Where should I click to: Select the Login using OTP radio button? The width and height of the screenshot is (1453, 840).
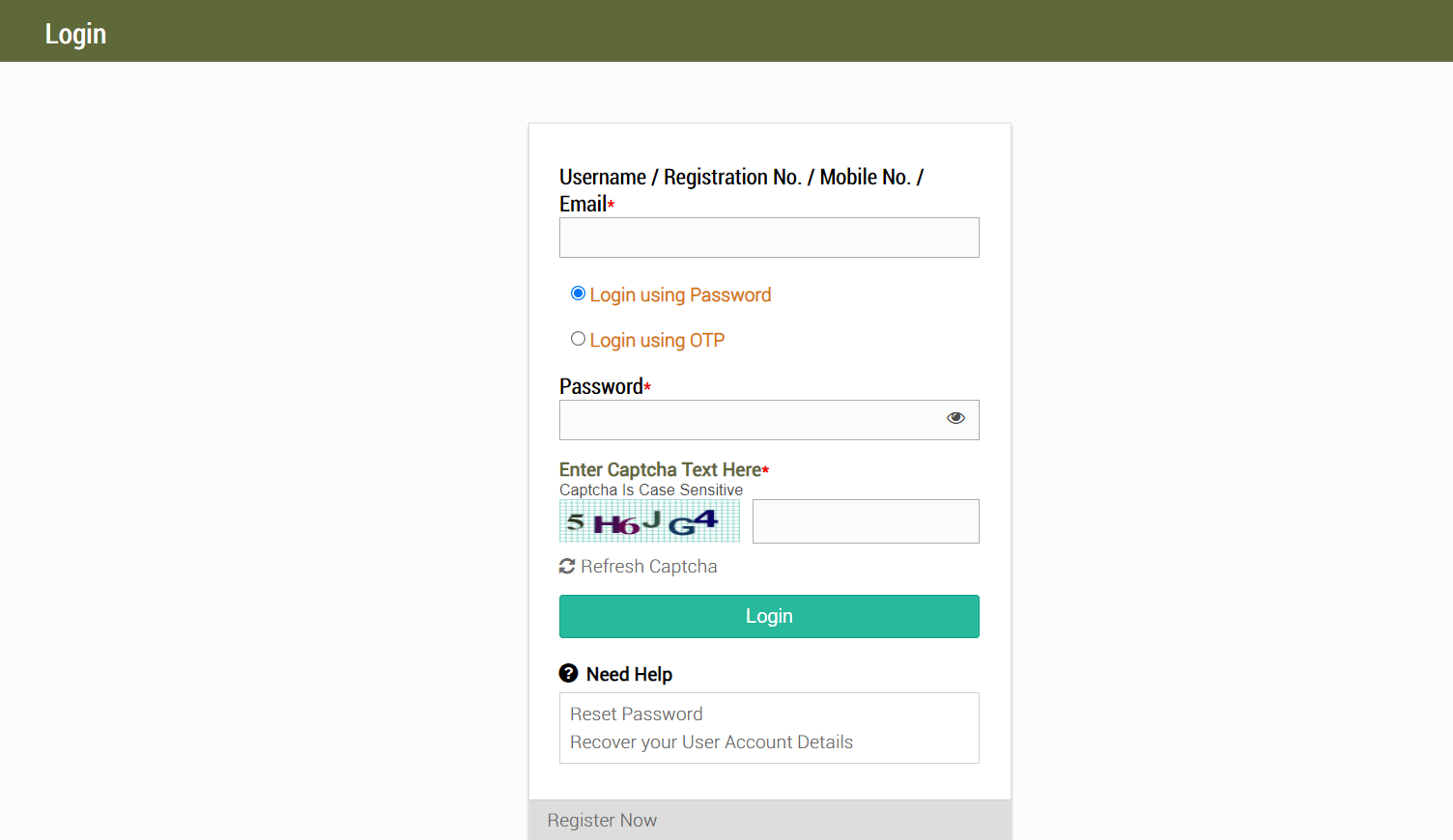(578, 339)
